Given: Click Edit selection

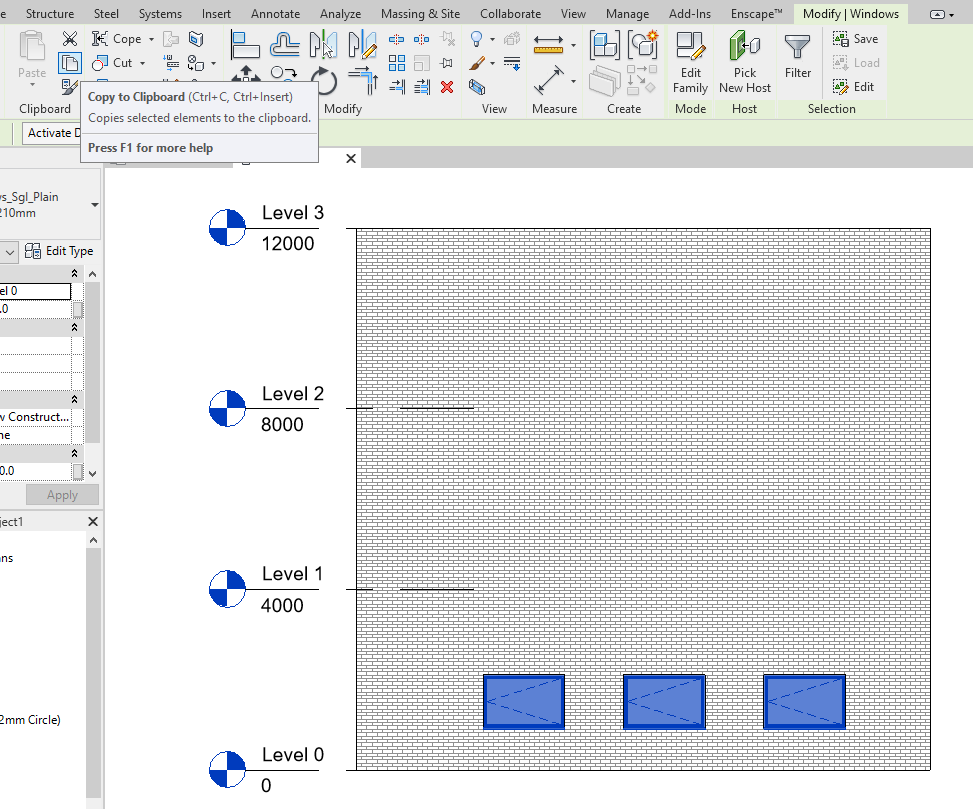Looking at the screenshot, I should 854,87.
